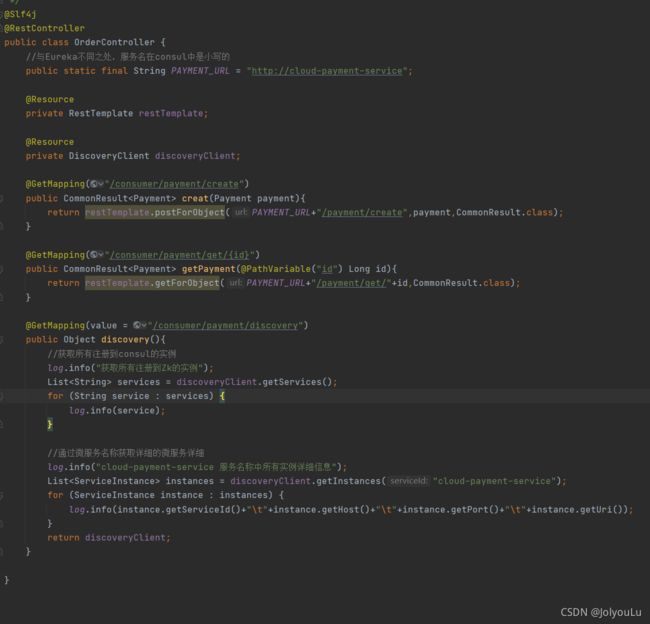This screenshot has height=624, width=650.
Task: Click the List<ServiceInstance> type declaration
Action: click(x=104, y=481)
